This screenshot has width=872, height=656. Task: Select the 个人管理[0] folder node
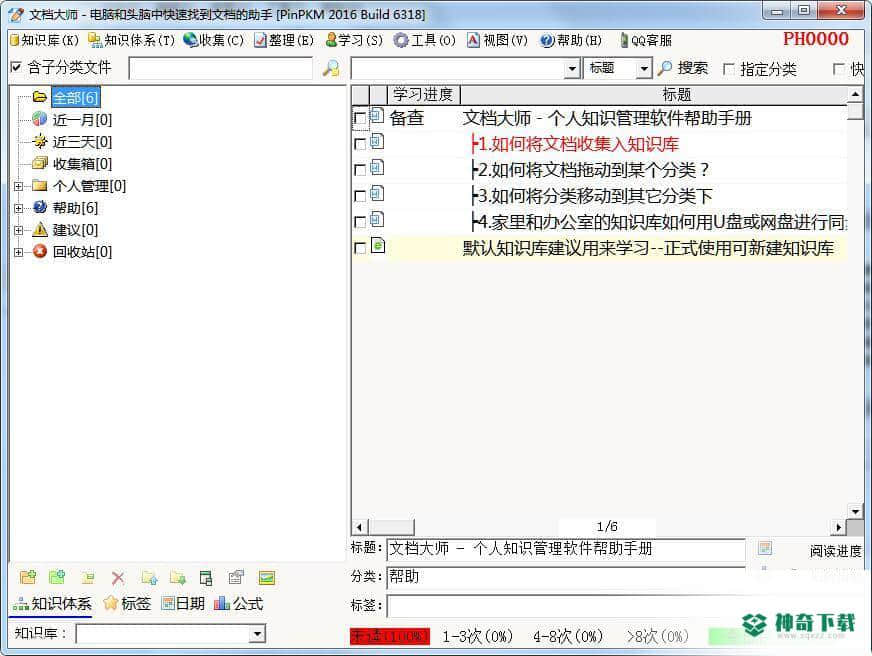[x=79, y=186]
